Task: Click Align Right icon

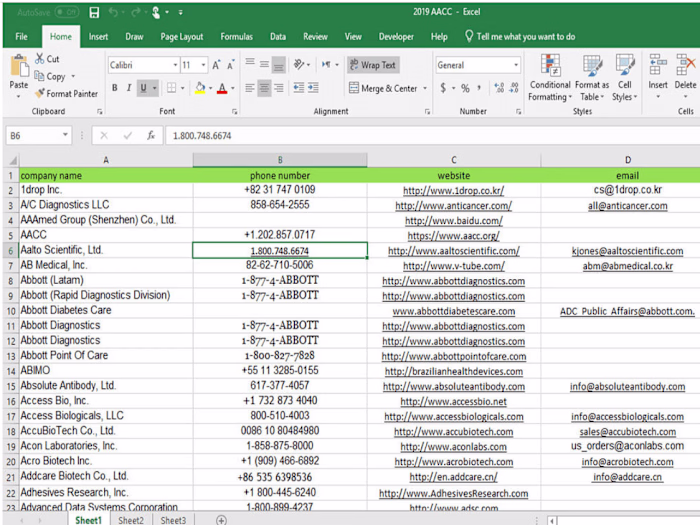Action: [x=279, y=88]
